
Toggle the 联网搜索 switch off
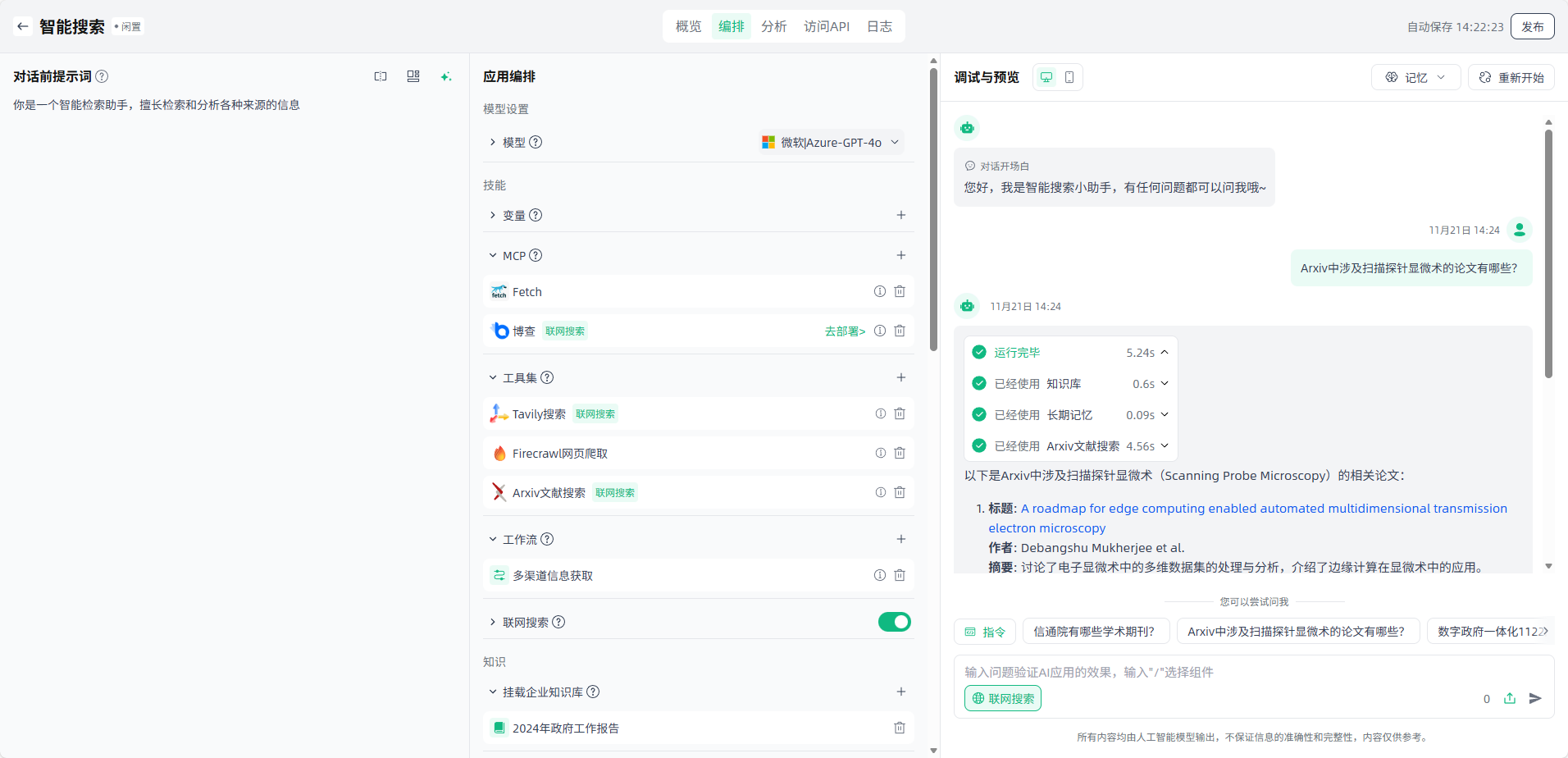click(894, 622)
